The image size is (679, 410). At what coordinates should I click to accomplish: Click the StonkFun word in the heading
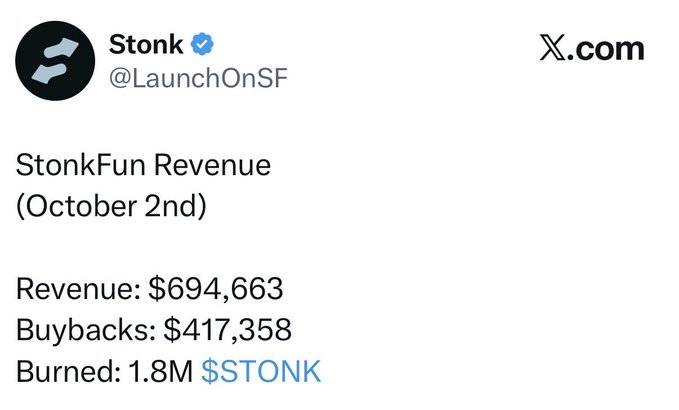click(81, 165)
